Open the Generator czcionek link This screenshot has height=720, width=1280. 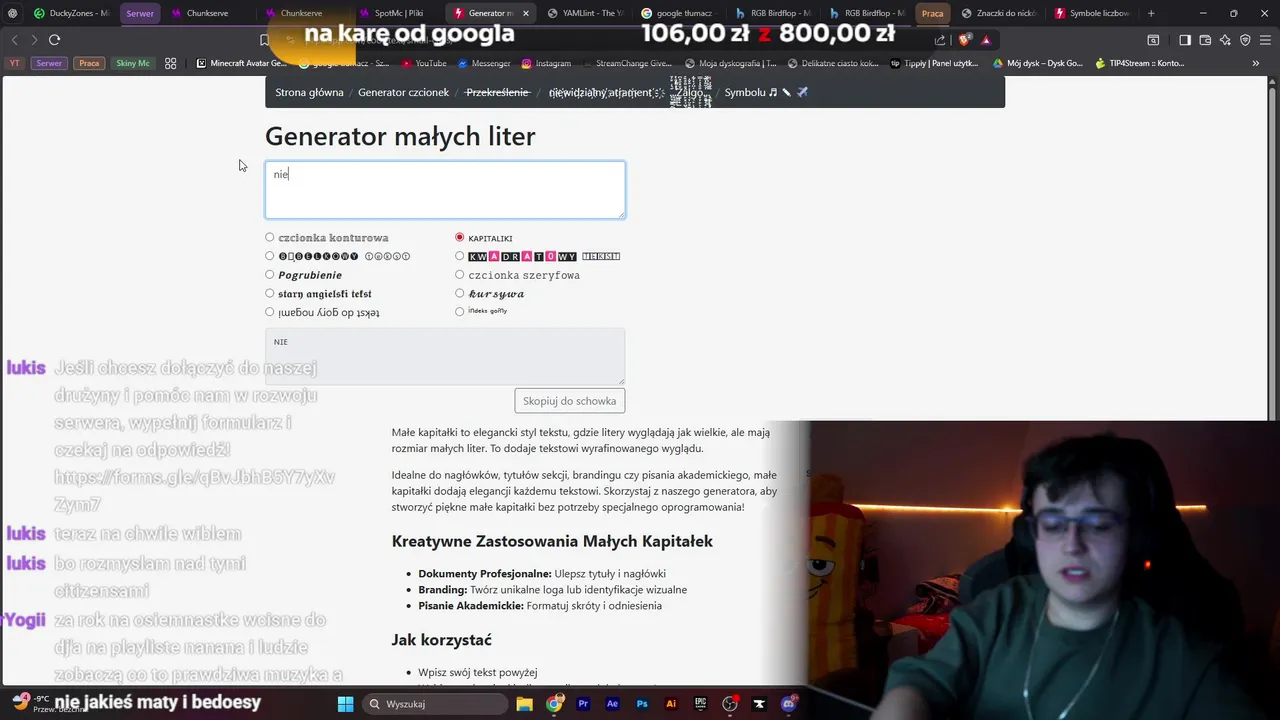(x=403, y=92)
